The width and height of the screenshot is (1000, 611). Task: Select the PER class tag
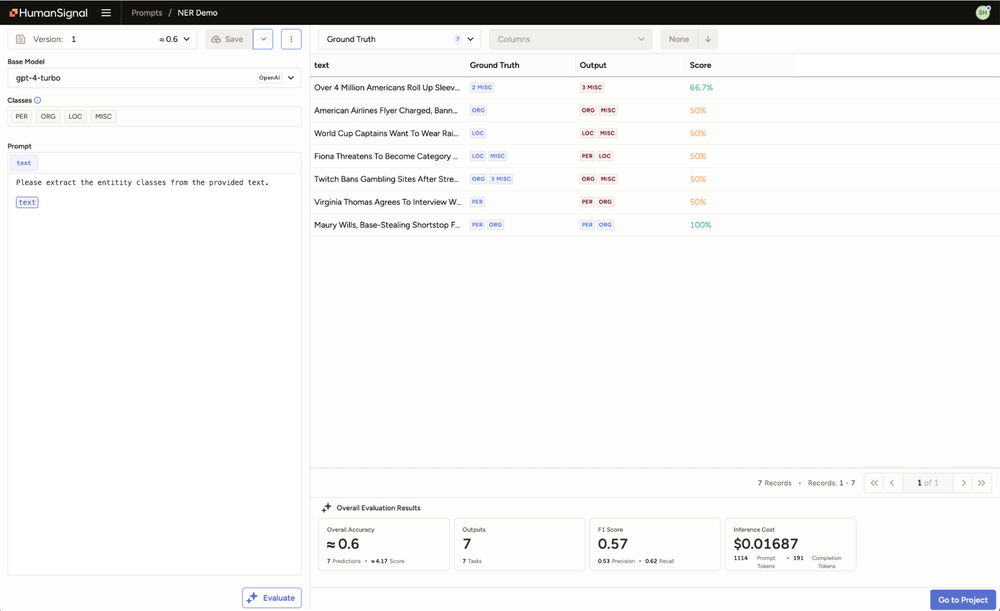(22, 117)
